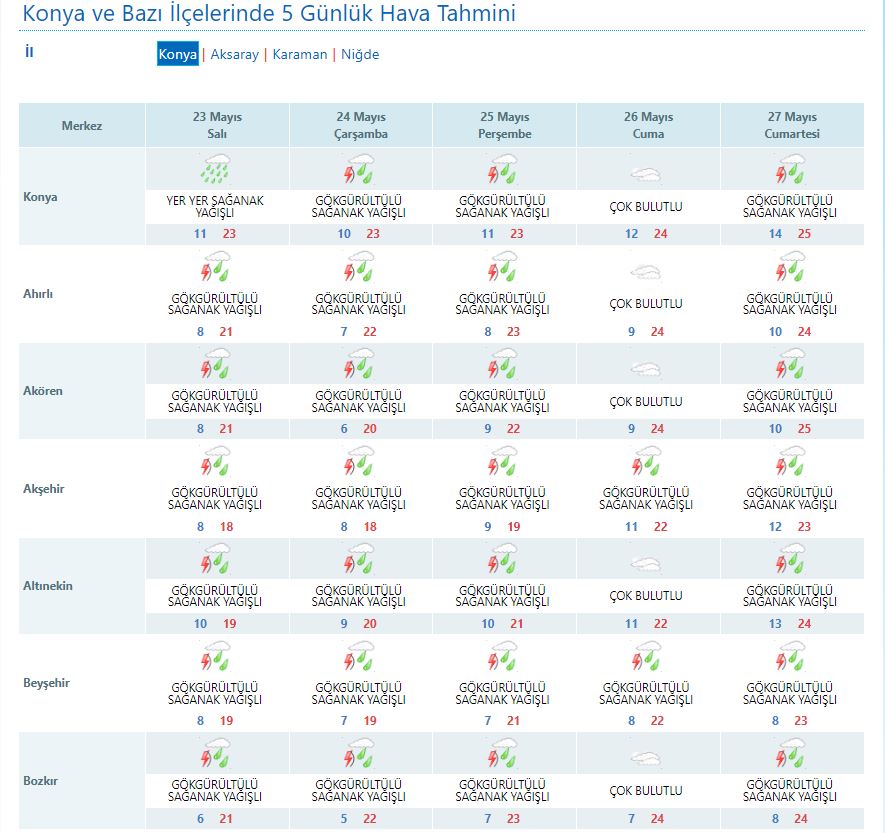Click the Akşehir district row label

(x=44, y=489)
